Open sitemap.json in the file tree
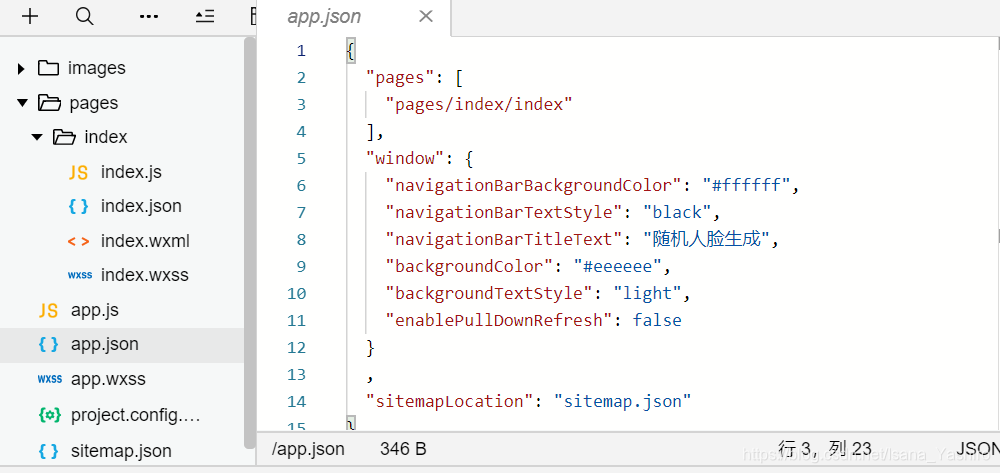 pyautogui.click(x=121, y=451)
